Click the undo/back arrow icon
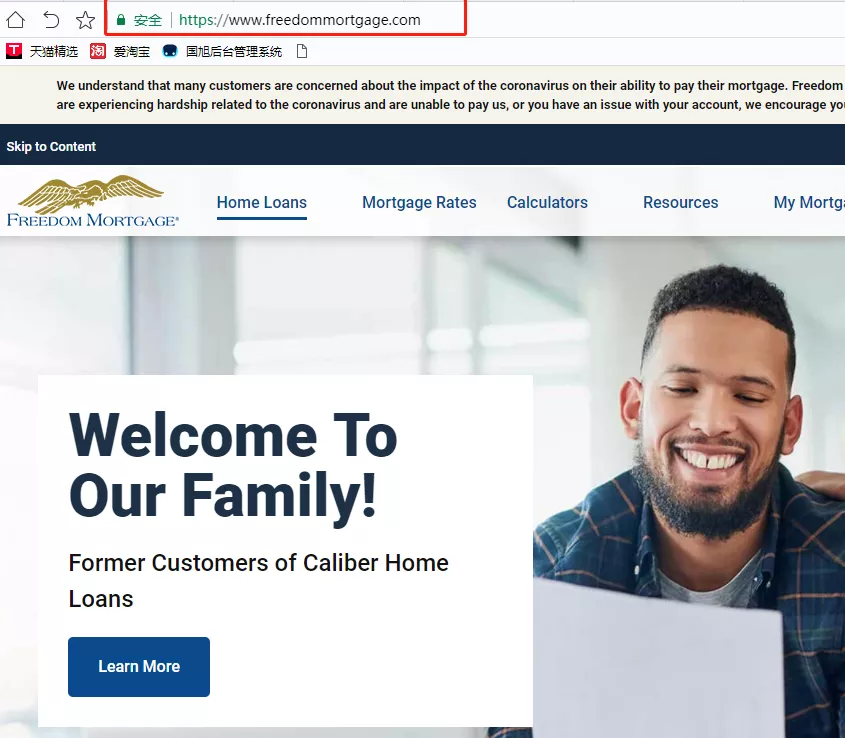 click(51, 20)
